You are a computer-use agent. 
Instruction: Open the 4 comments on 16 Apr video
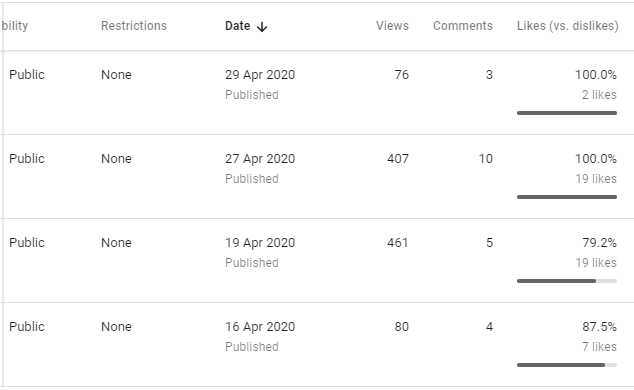click(489, 327)
